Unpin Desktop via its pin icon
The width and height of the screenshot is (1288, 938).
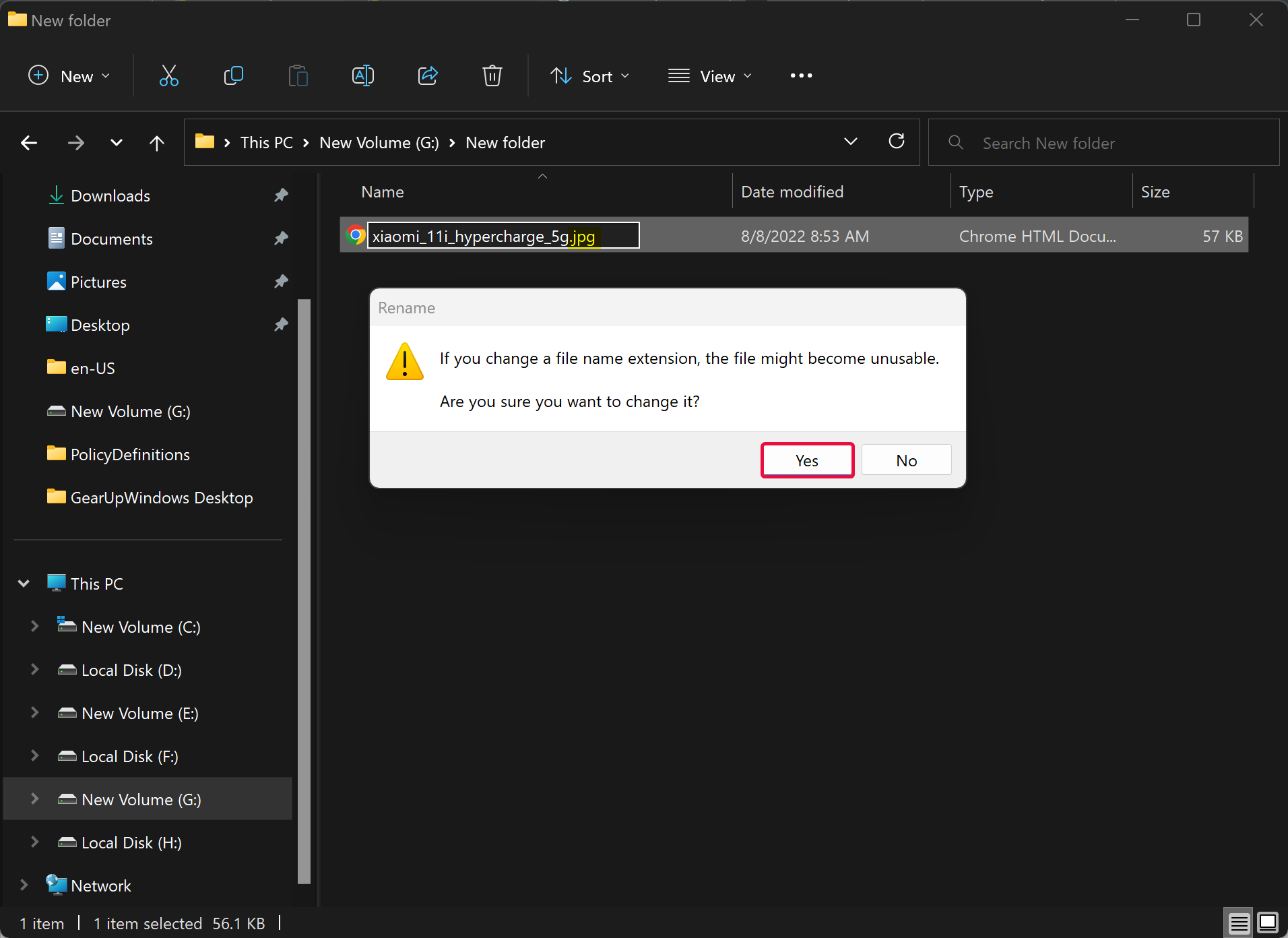(x=281, y=325)
